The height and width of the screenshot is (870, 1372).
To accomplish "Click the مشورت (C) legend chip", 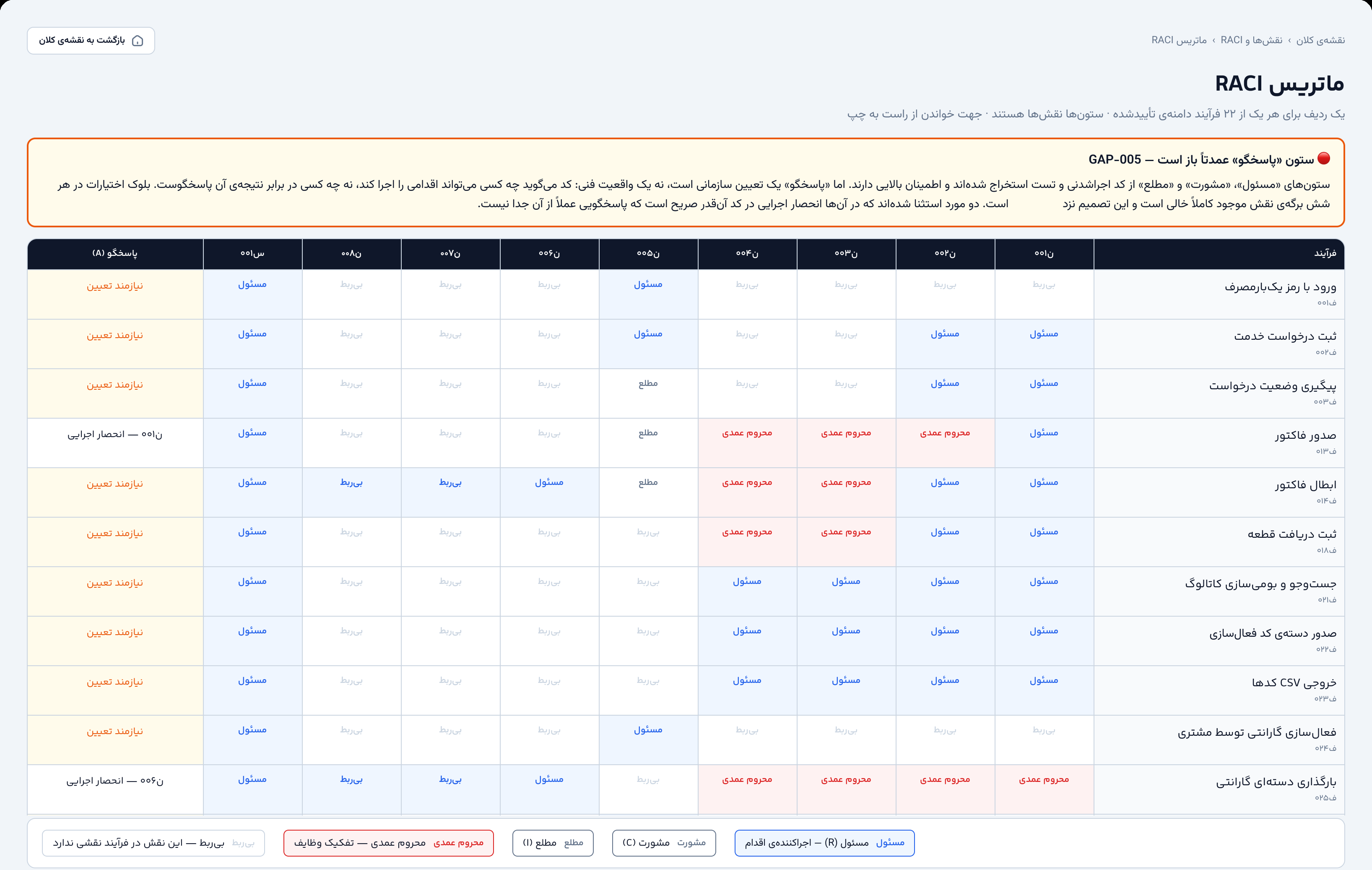I will 664,843.
